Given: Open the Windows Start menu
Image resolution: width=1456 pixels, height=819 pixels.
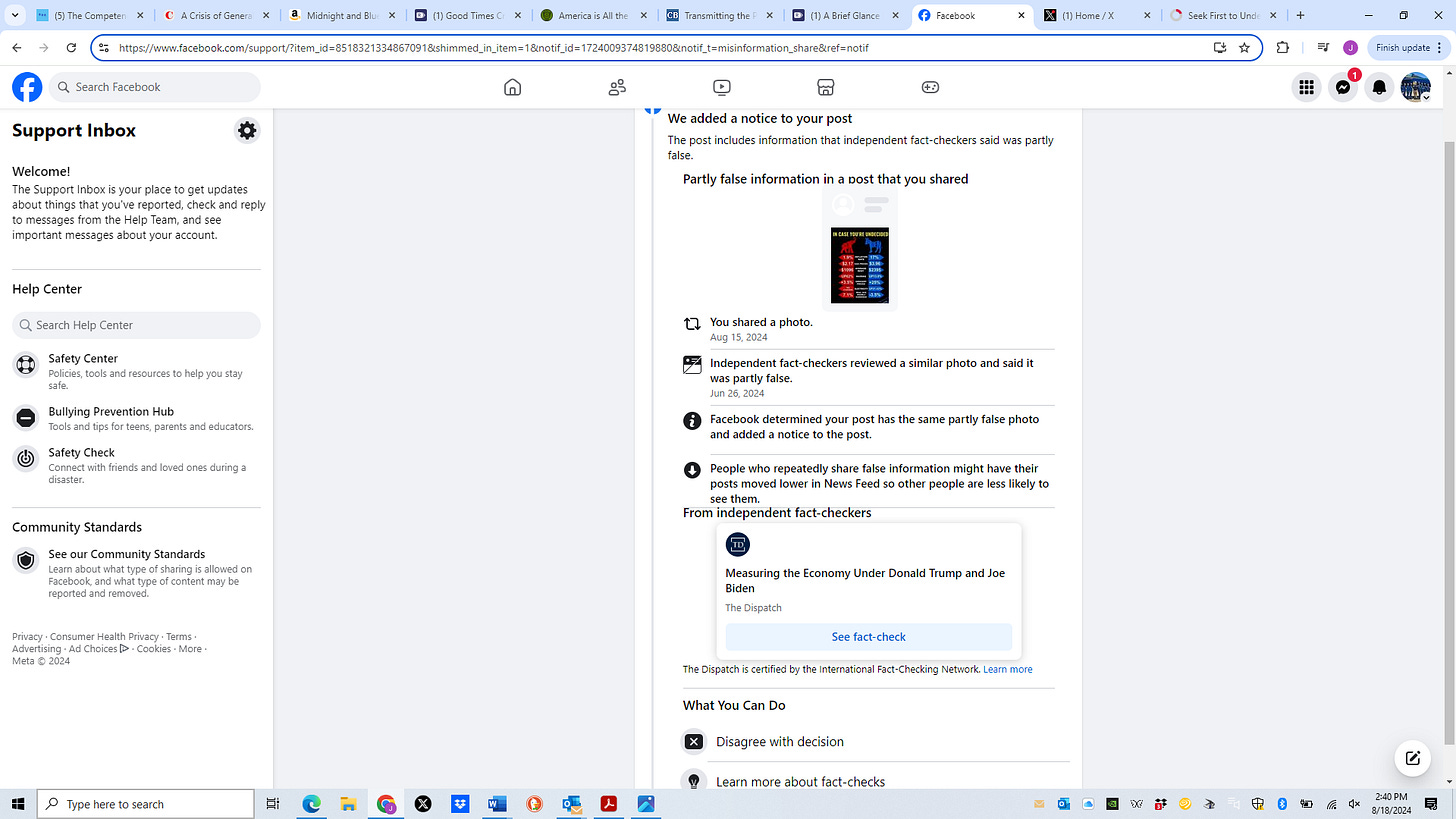Looking at the screenshot, I should pos(17,804).
